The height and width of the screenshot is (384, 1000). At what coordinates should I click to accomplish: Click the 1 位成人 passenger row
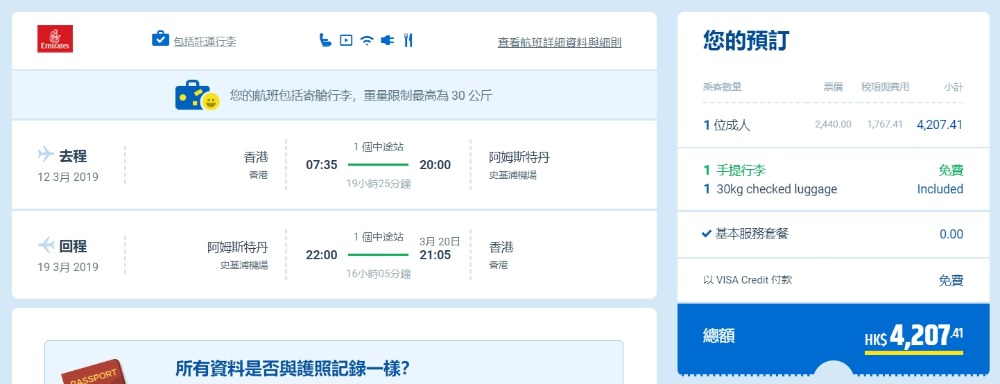[x=833, y=125]
